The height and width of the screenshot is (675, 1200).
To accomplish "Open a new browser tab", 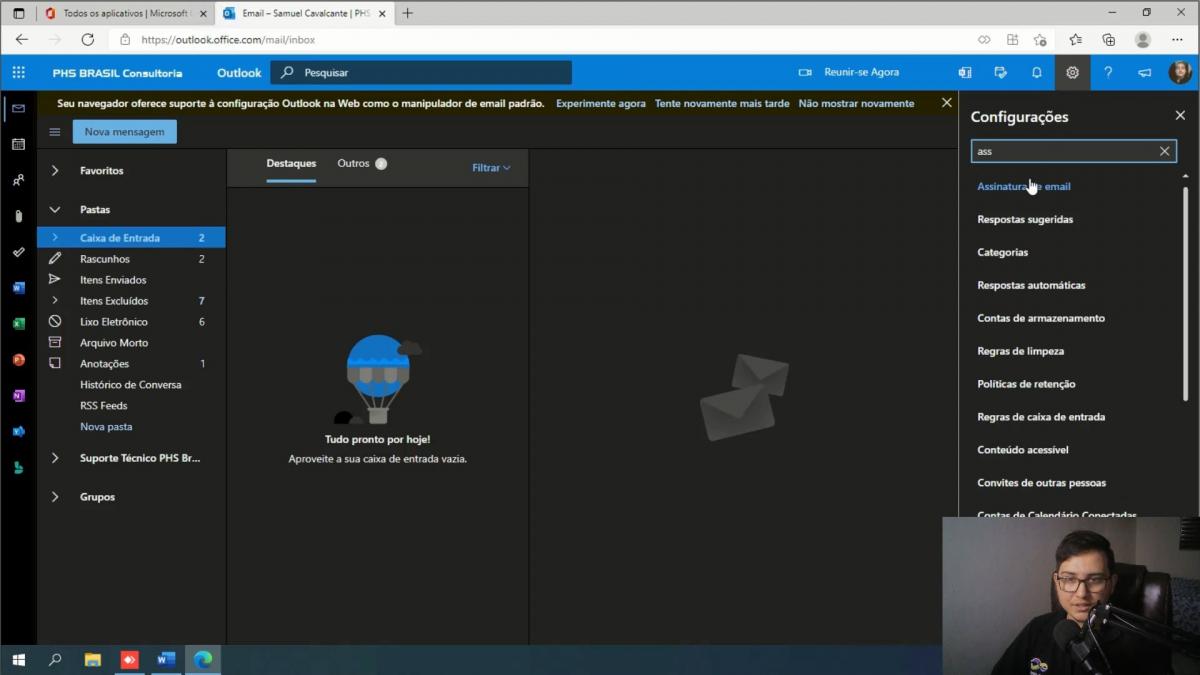I will click(407, 13).
